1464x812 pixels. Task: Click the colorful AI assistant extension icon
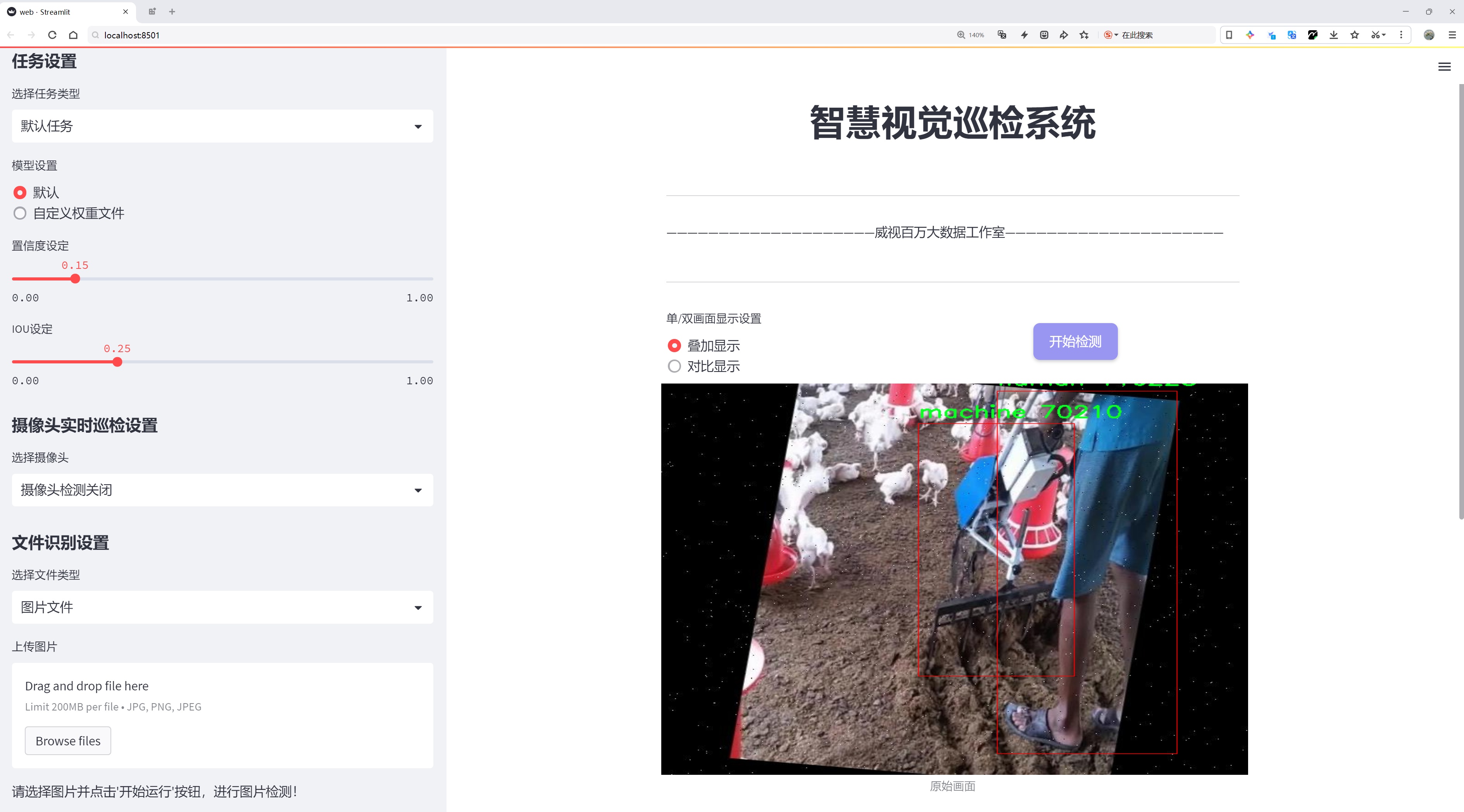coord(1250,34)
